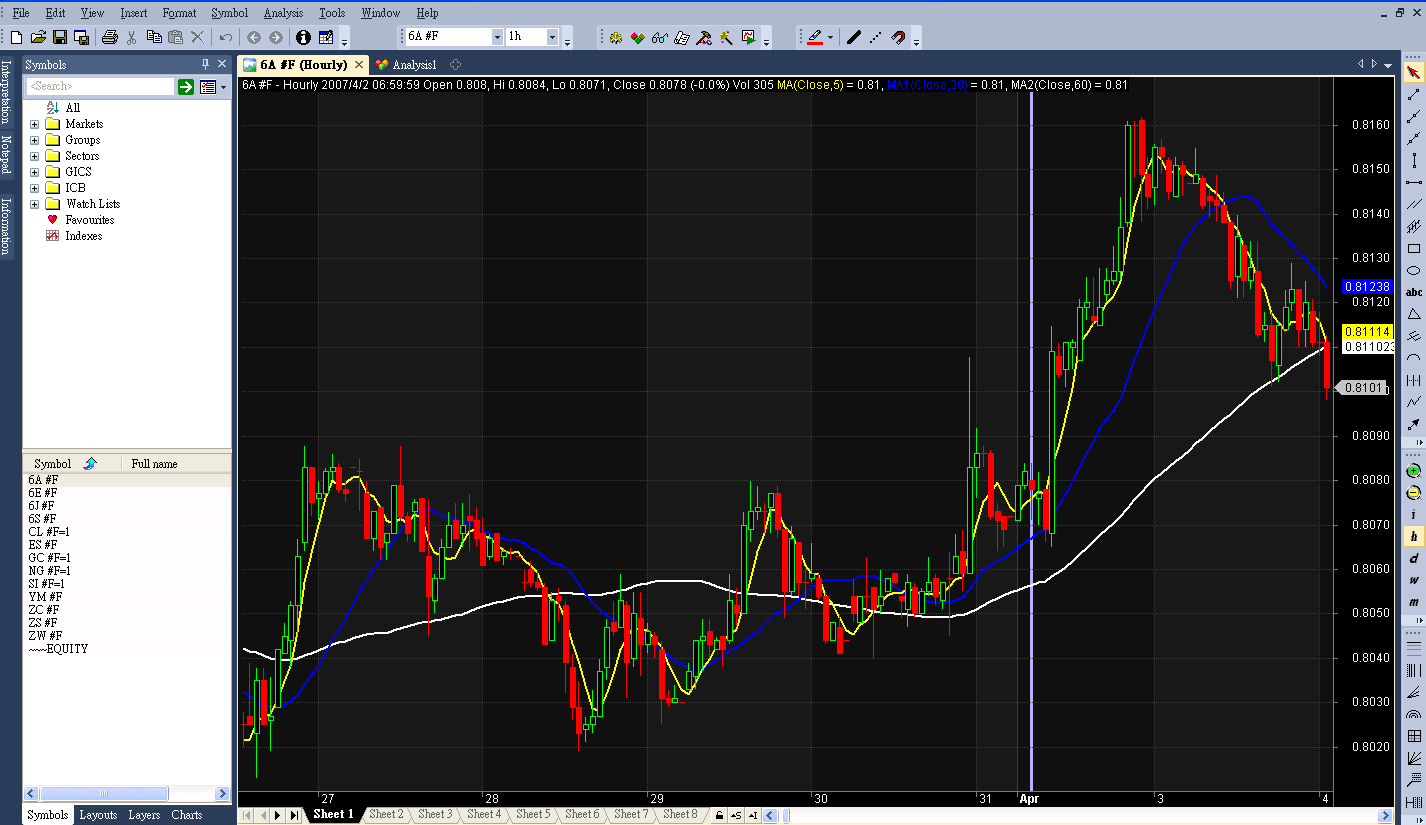Image resolution: width=1426 pixels, height=825 pixels.
Task: Open the Analysis menu
Action: (283, 13)
